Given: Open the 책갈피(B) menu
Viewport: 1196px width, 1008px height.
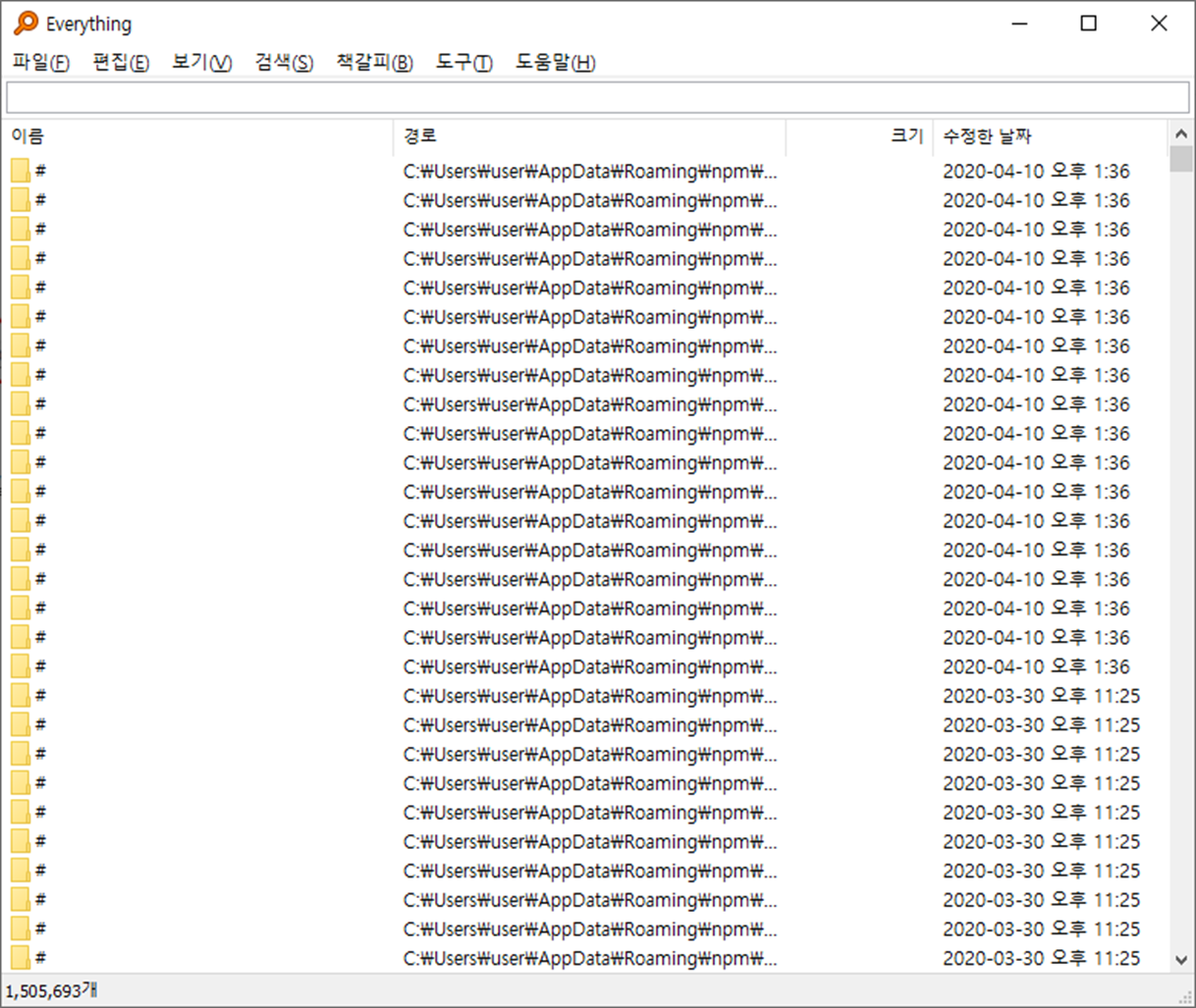Looking at the screenshot, I should pyautogui.click(x=374, y=62).
